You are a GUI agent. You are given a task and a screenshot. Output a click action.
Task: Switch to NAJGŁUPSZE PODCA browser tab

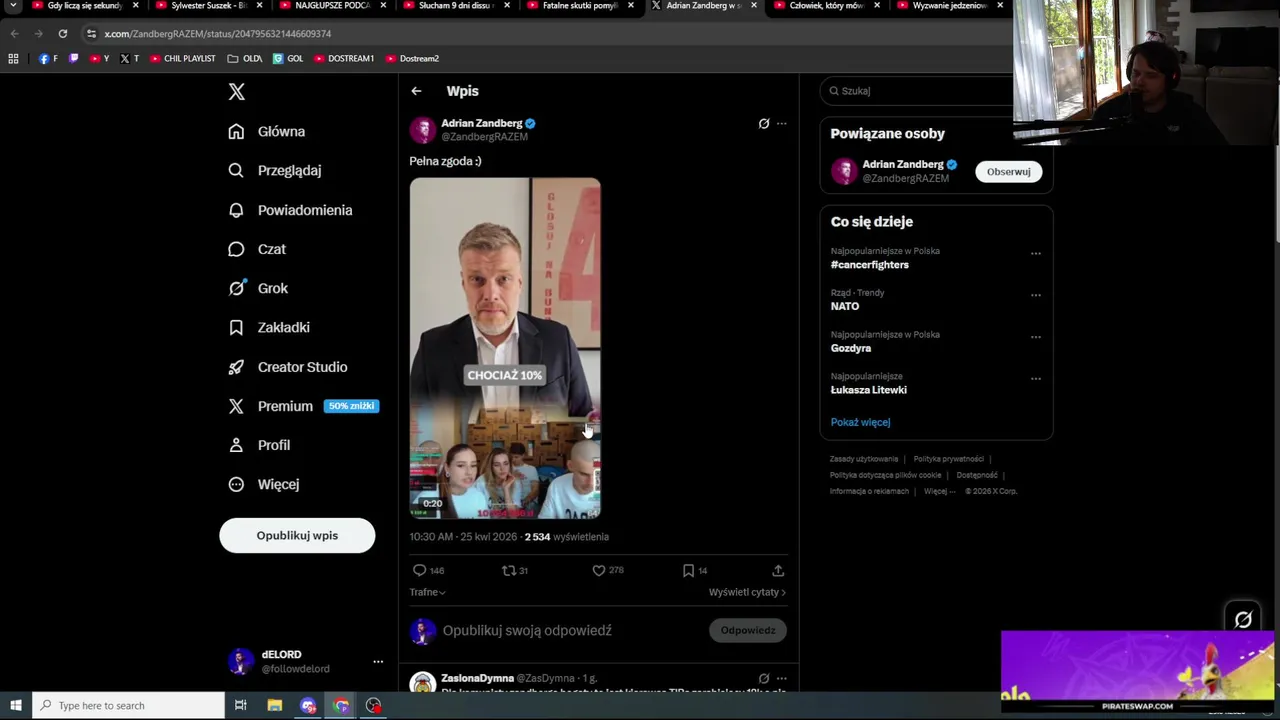332,6
